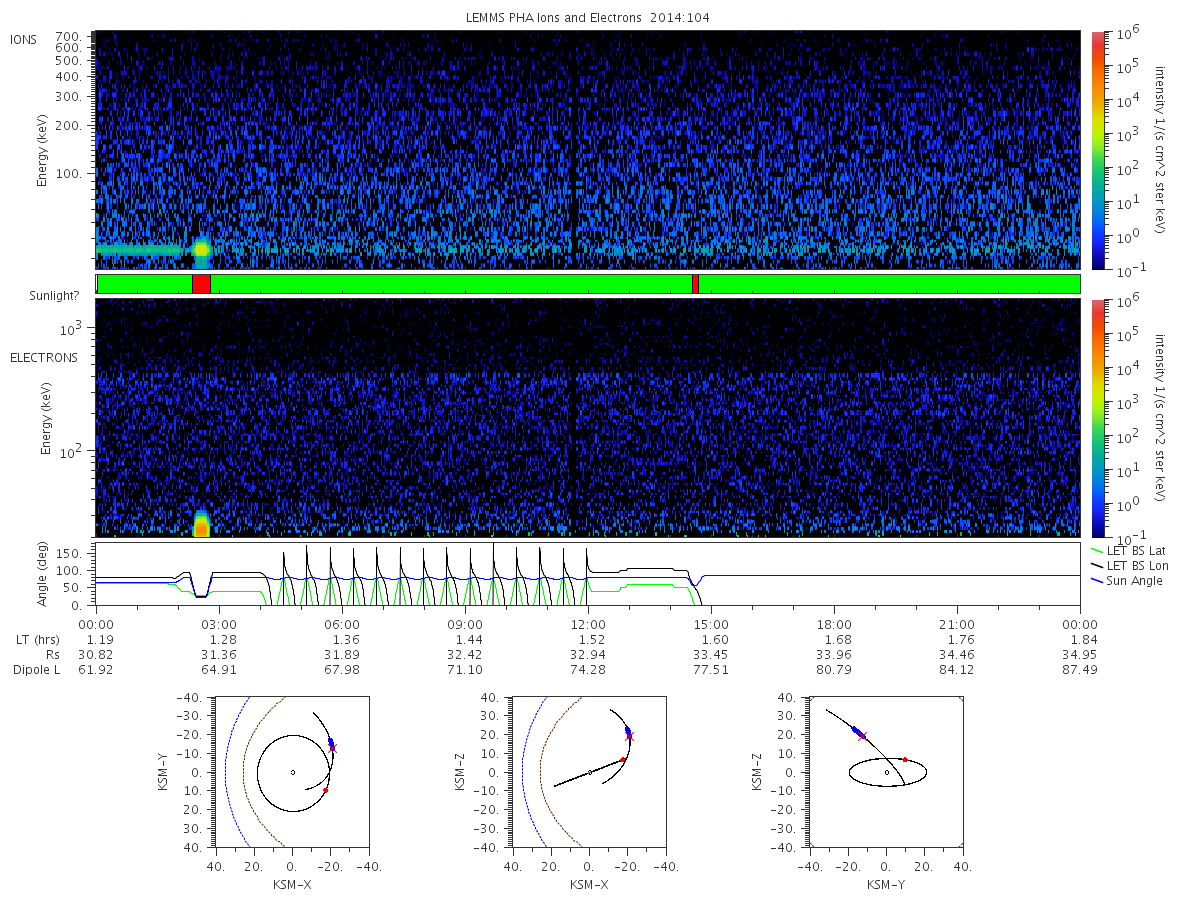
Task: Click the red X marker in the KSM-X KSM-Z plot
Action: 629,736
